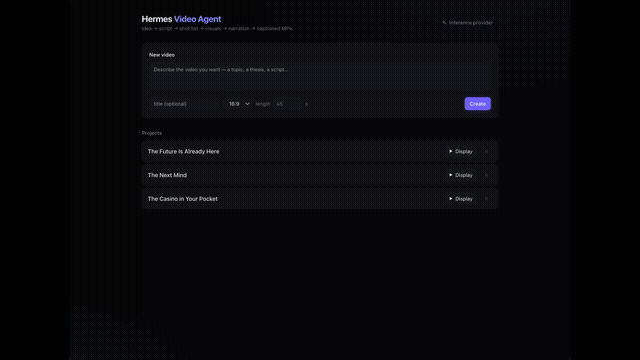
Task: Click the workflow subtitle ending with captioned MP4
Action: (217, 29)
